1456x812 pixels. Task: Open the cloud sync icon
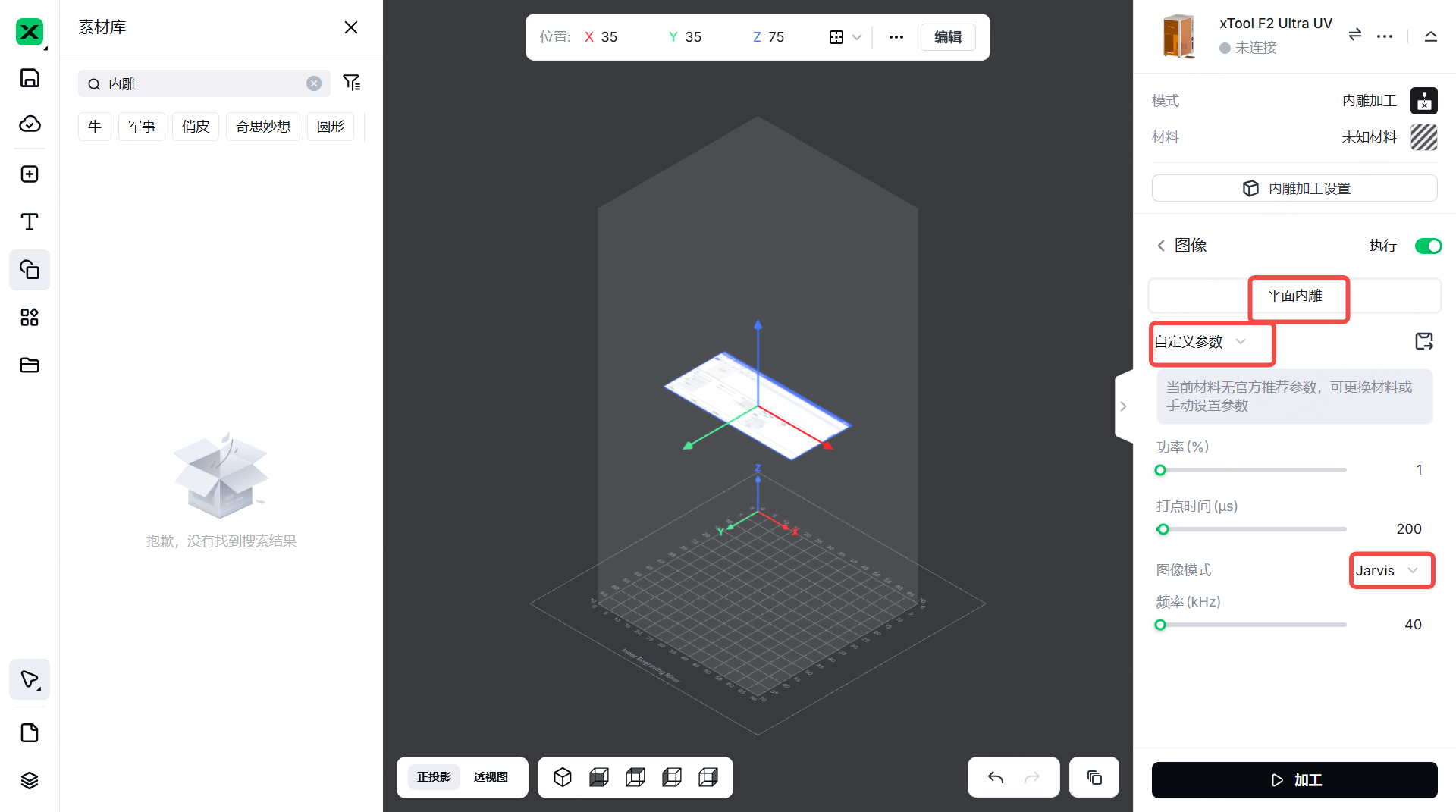coord(30,124)
